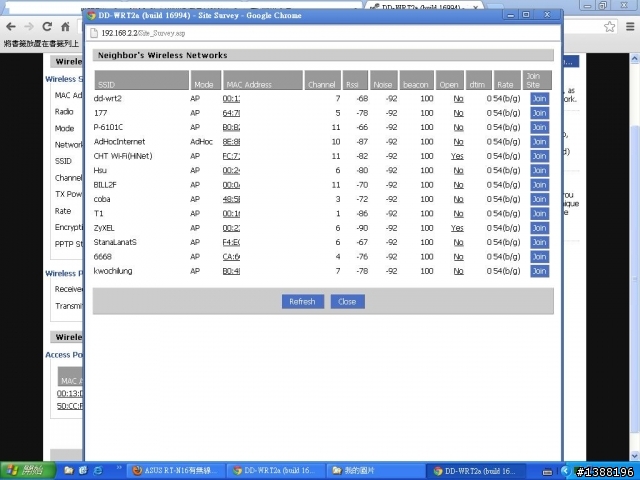640x480 pixels.
Task: Go back in main Chrome window
Action: (11, 27)
